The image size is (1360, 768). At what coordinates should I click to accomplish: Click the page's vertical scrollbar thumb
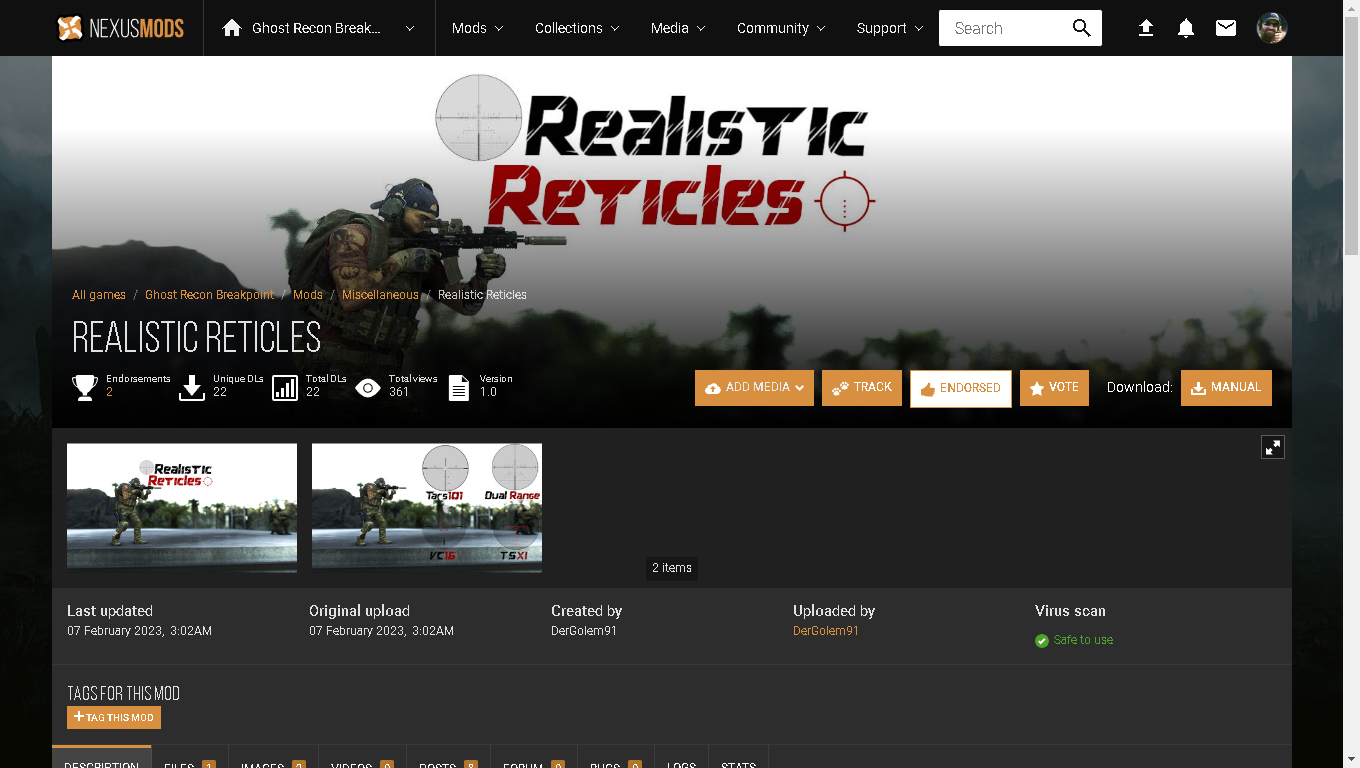click(1351, 134)
